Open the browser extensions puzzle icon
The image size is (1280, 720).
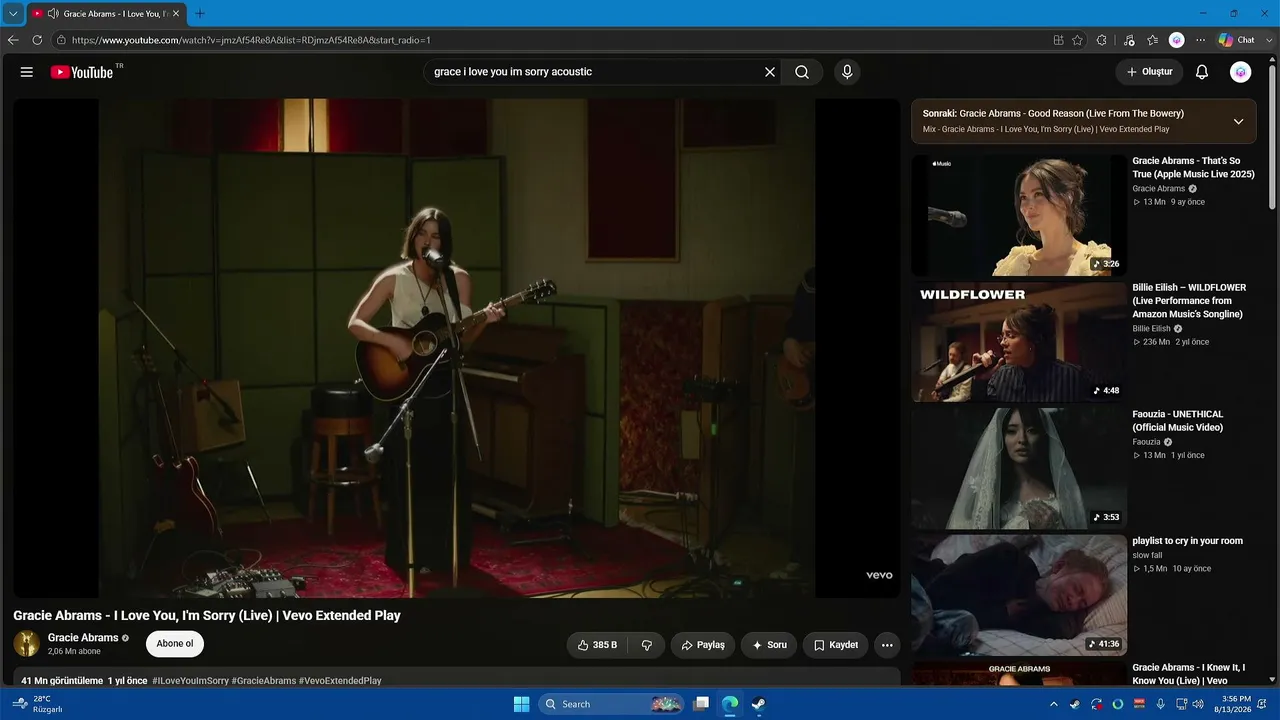tap(1102, 40)
